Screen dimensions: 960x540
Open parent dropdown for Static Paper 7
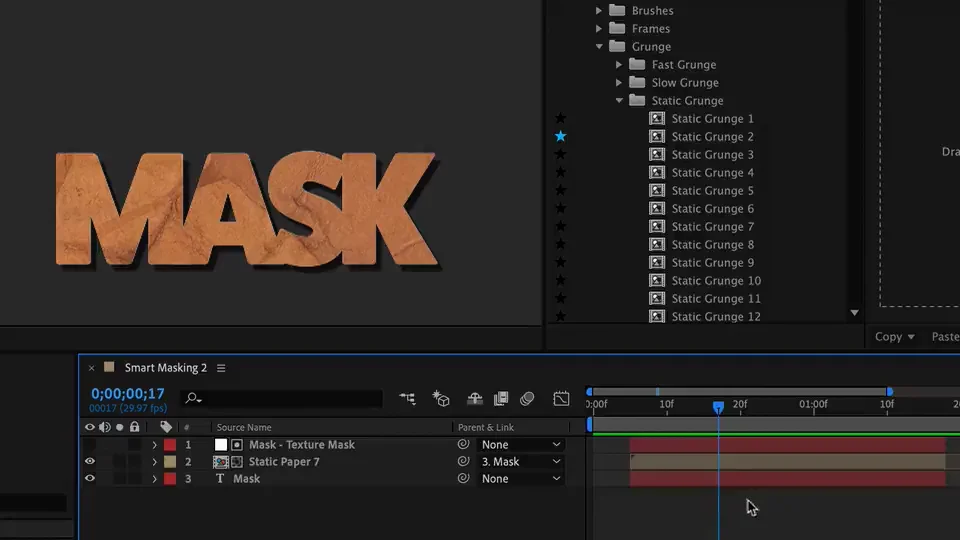click(520, 462)
